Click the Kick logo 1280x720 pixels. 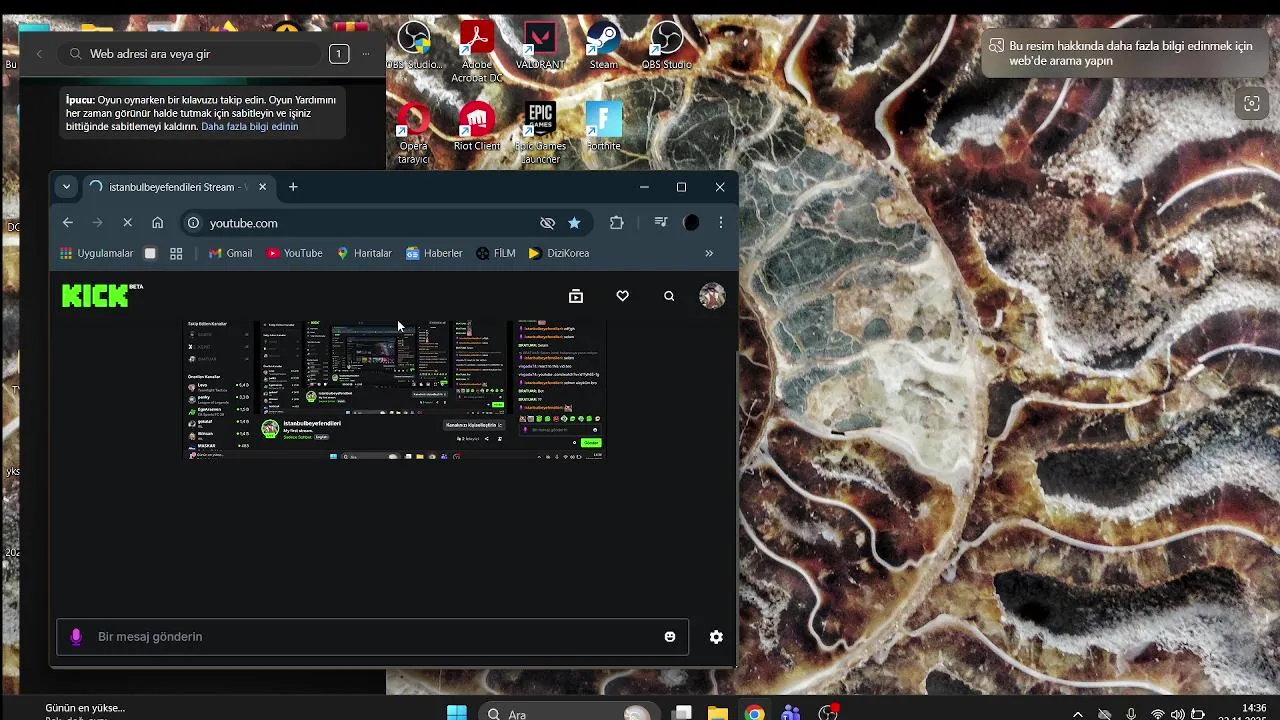point(102,295)
